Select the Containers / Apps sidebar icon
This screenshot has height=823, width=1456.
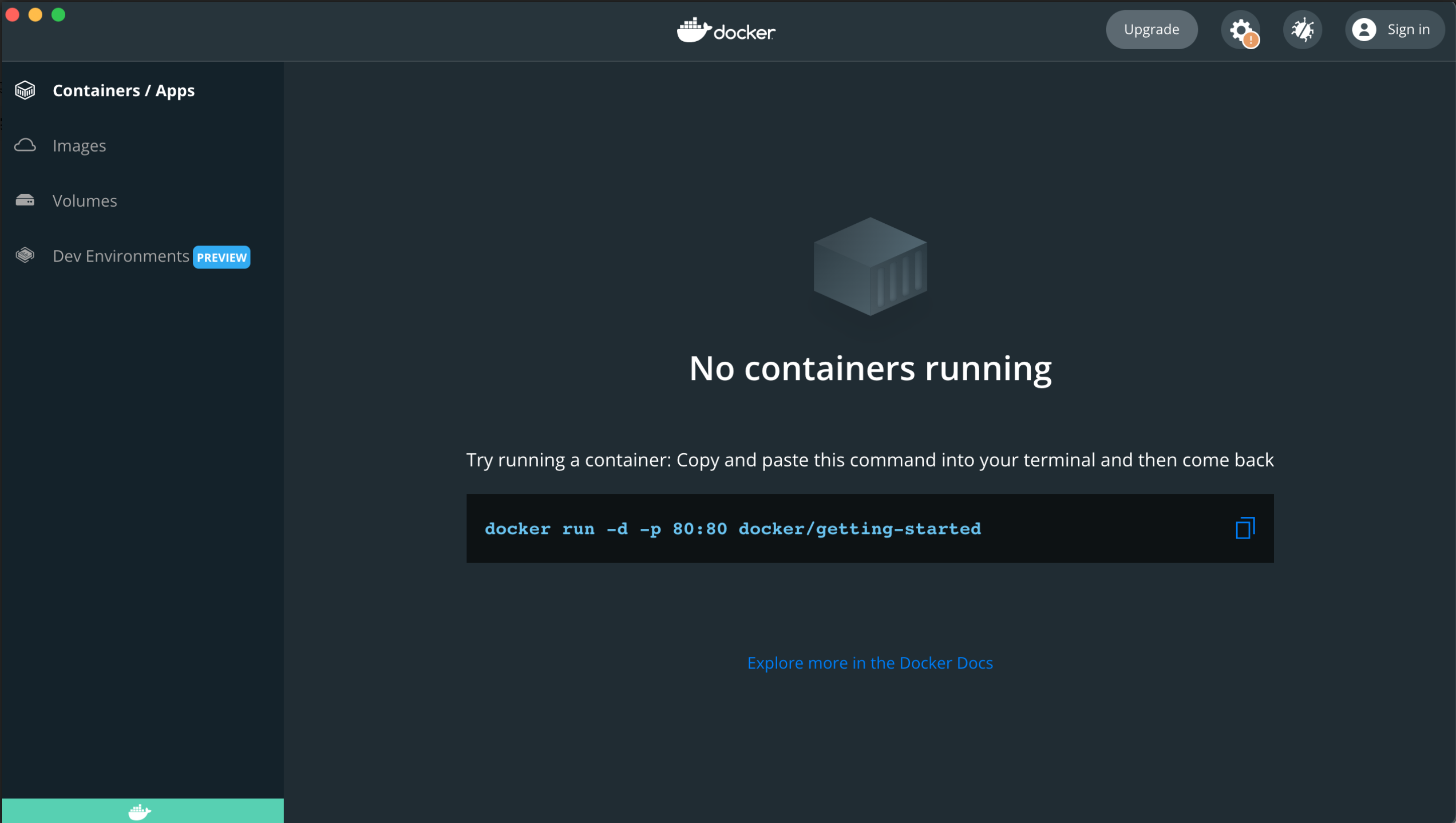pyautogui.click(x=24, y=90)
